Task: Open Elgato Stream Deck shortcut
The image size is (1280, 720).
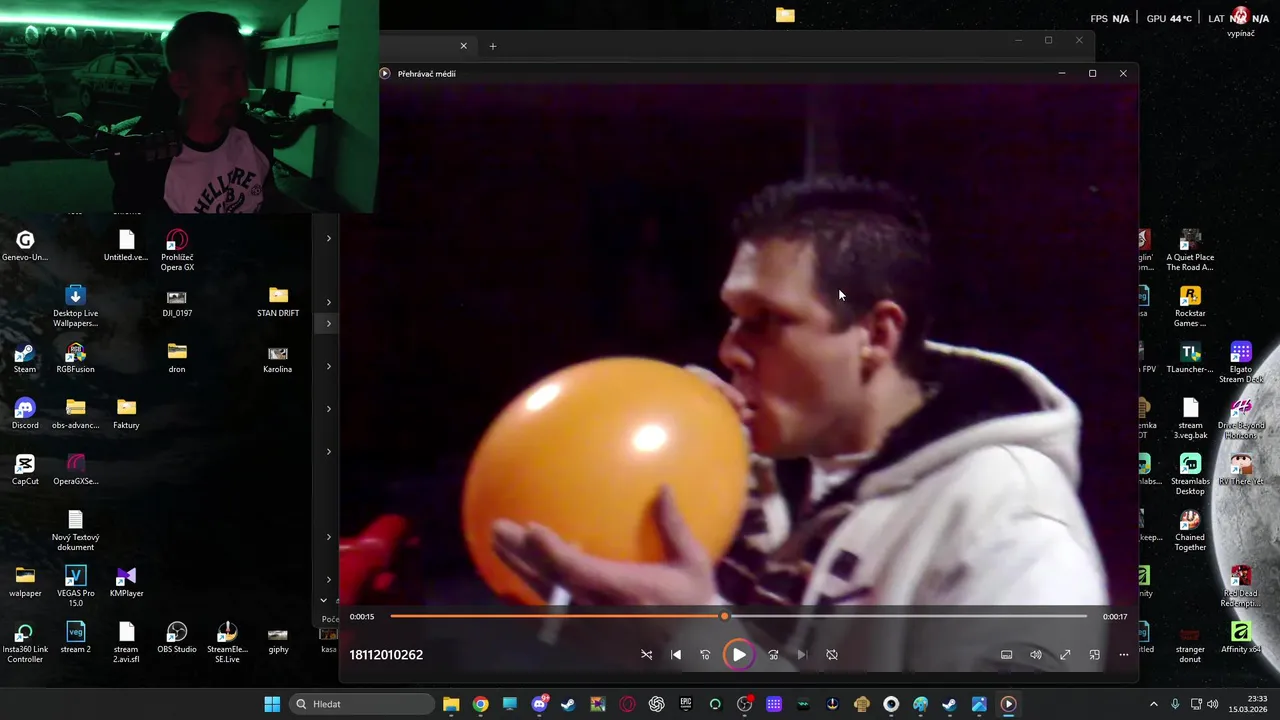Action: tap(1241, 362)
